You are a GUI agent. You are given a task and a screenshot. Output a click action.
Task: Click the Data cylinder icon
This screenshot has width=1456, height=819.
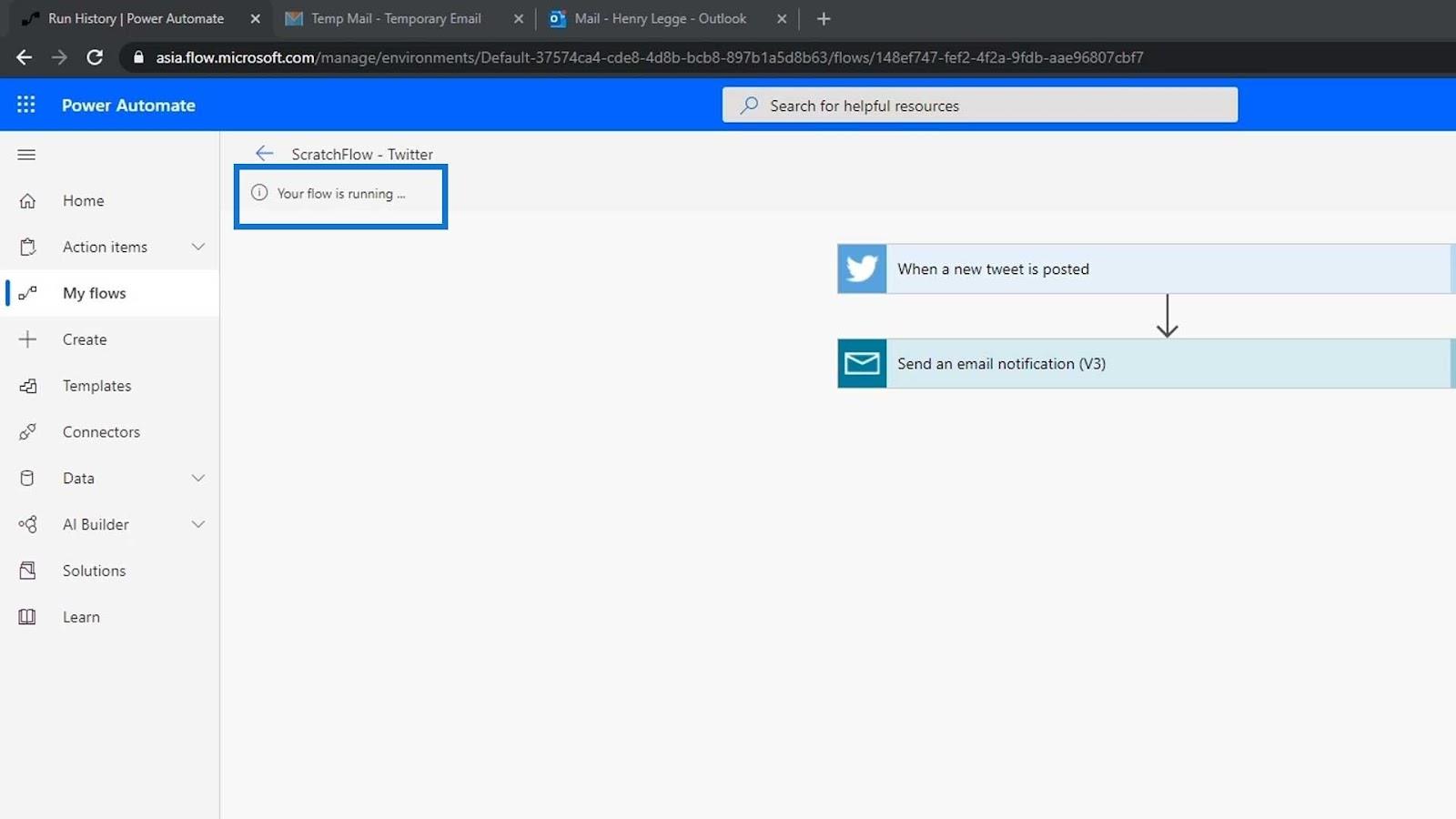point(27,478)
